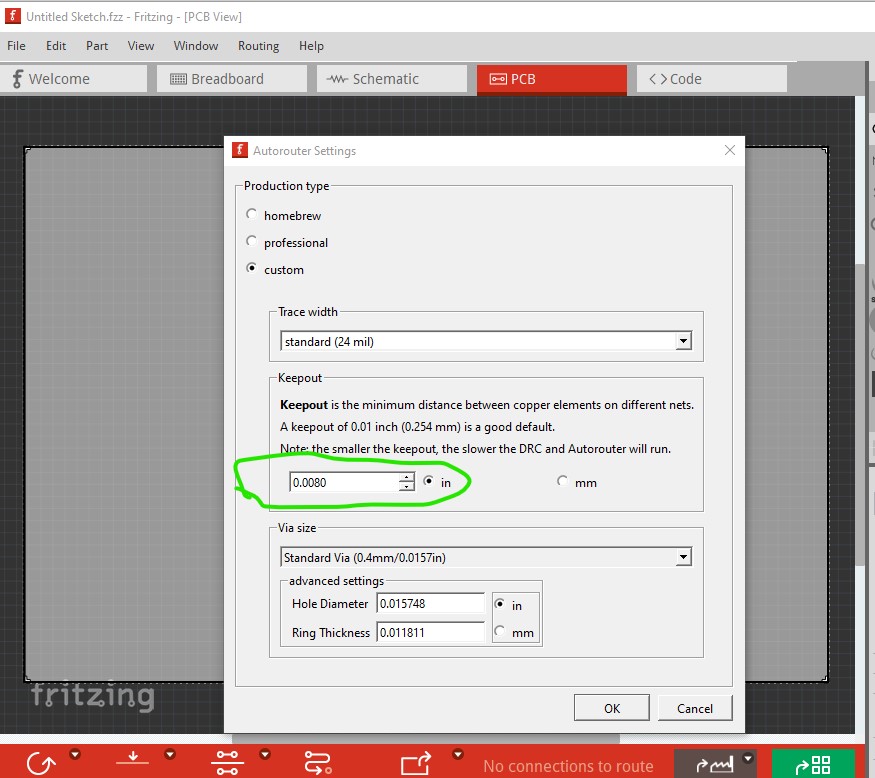Switch to the Schematic tab
This screenshot has height=778, width=875.
point(392,79)
